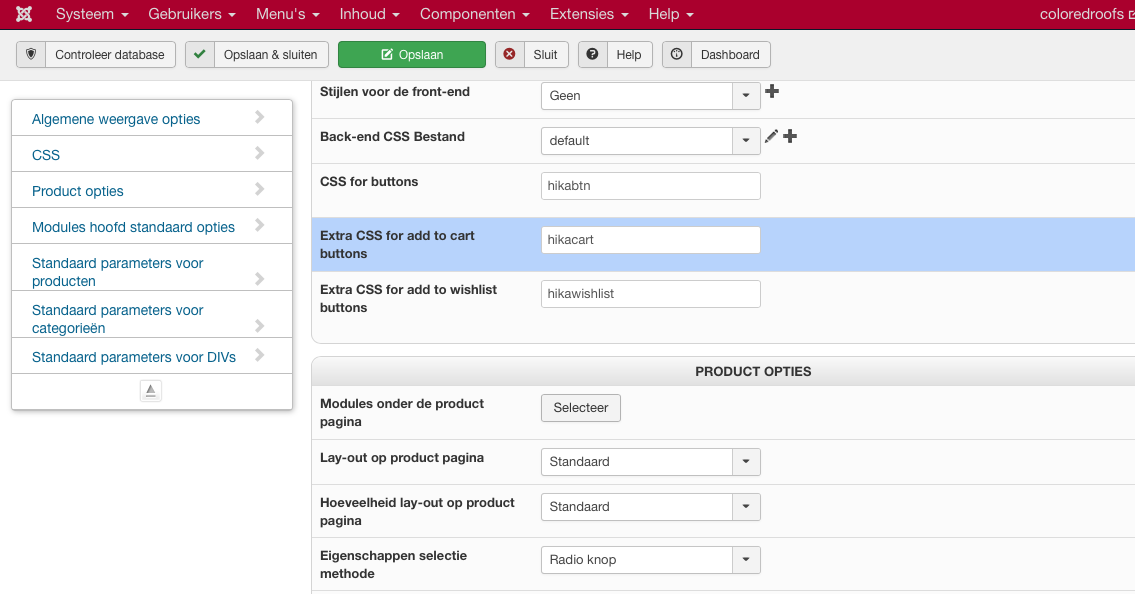Open the Componenten menu
1135x594 pixels.
coord(474,14)
